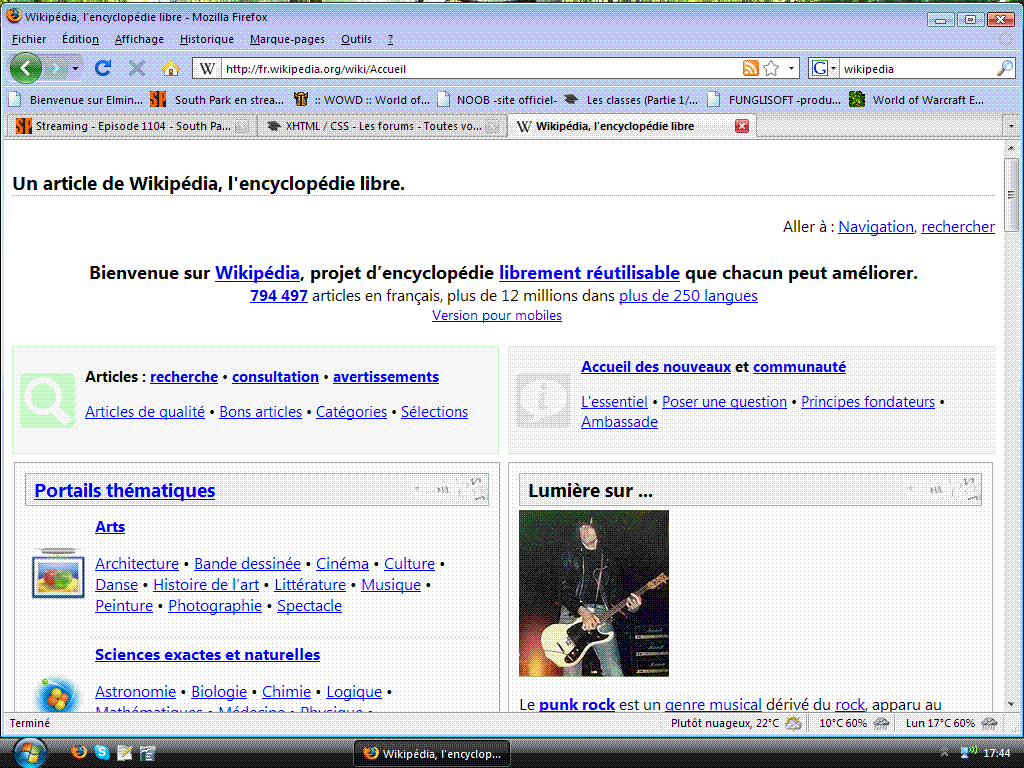Expand the address bar URL dropdown
The width and height of the screenshot is (1024, 768).
pos(792,68)
